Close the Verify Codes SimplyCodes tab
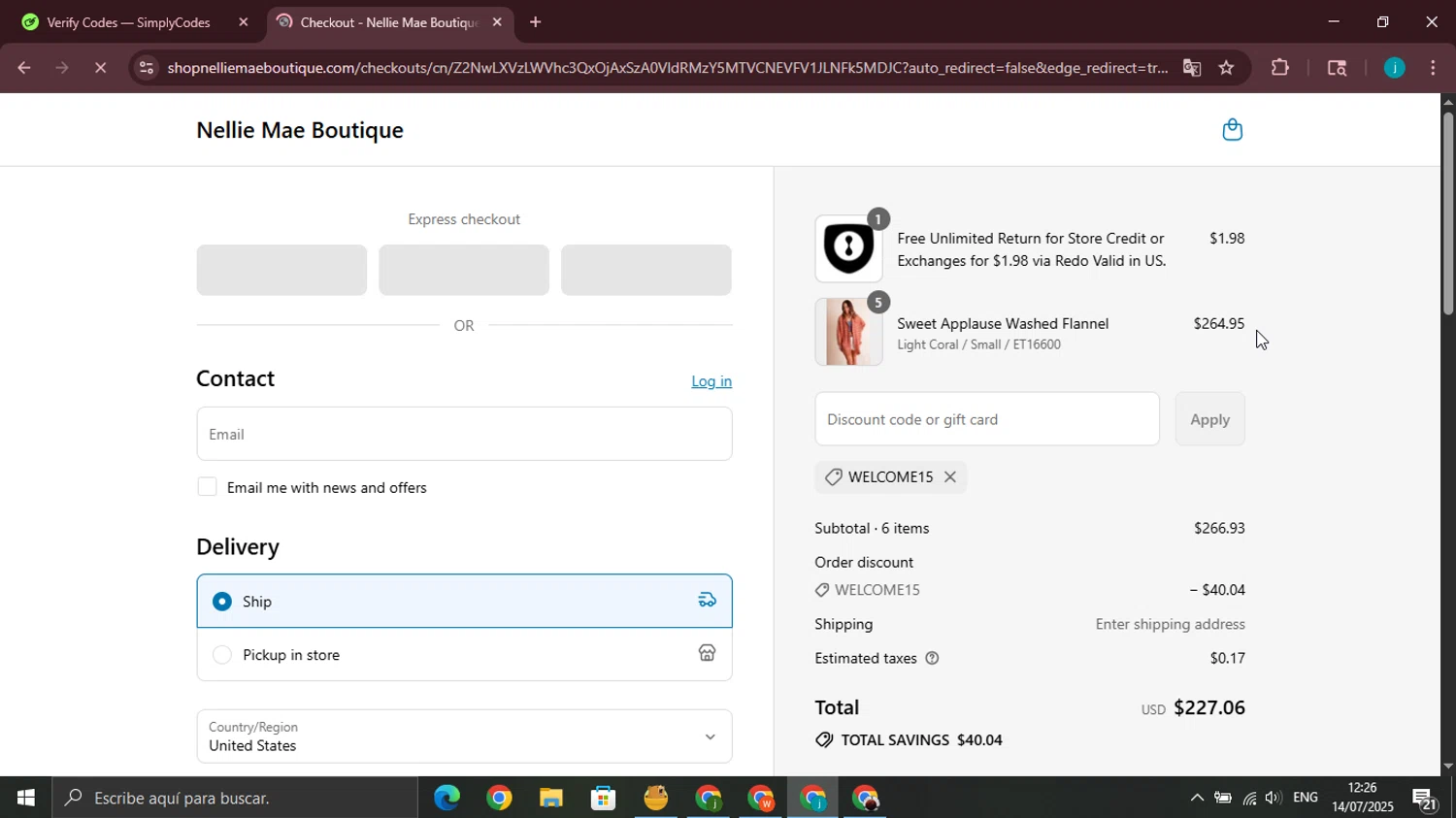 244,22
